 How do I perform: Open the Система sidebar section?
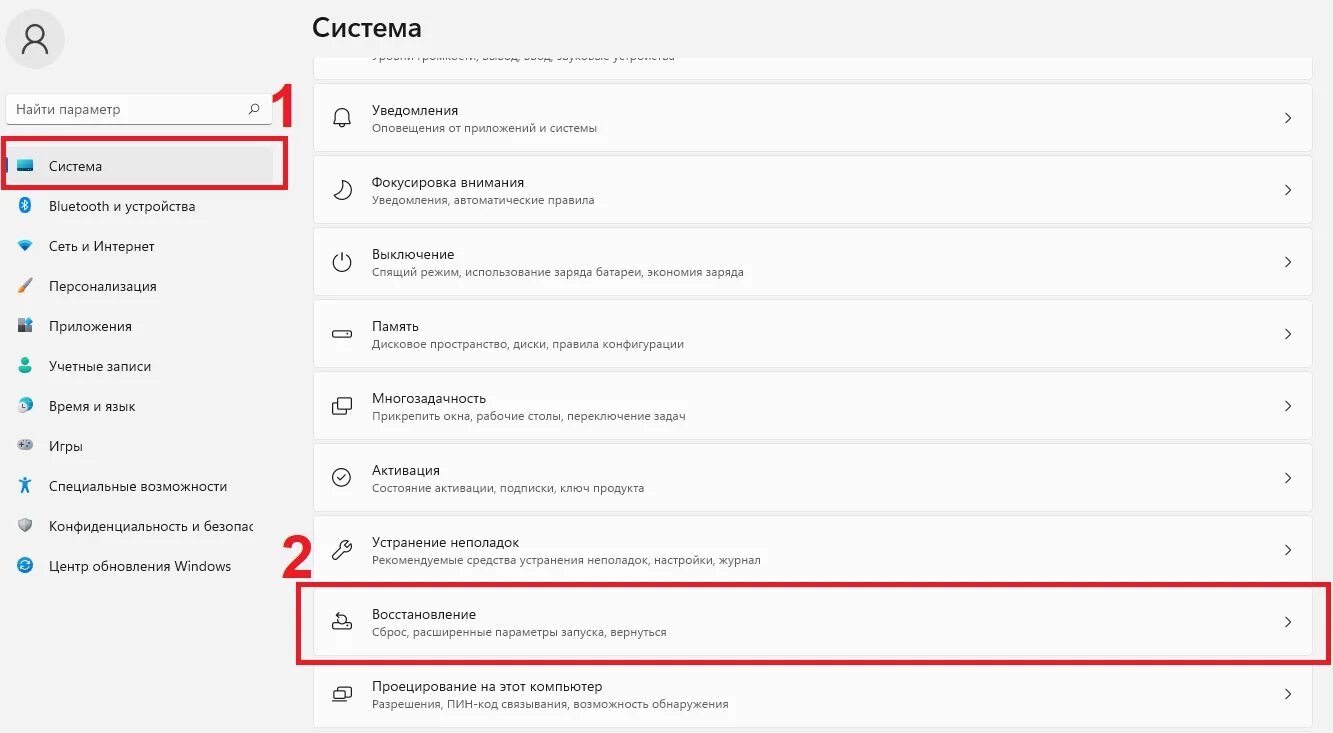(76, 166)
